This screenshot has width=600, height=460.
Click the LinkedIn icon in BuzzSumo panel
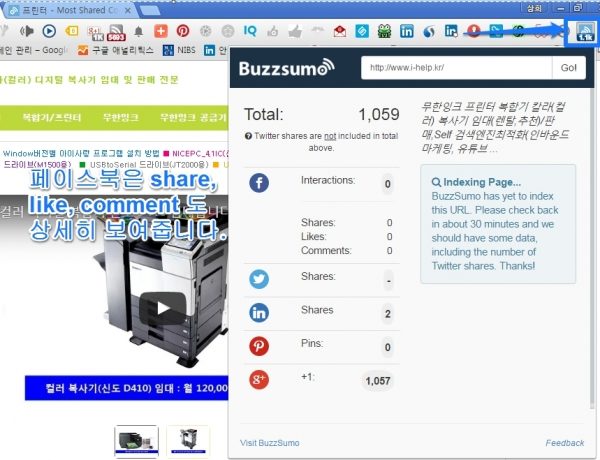coord(259,313)
